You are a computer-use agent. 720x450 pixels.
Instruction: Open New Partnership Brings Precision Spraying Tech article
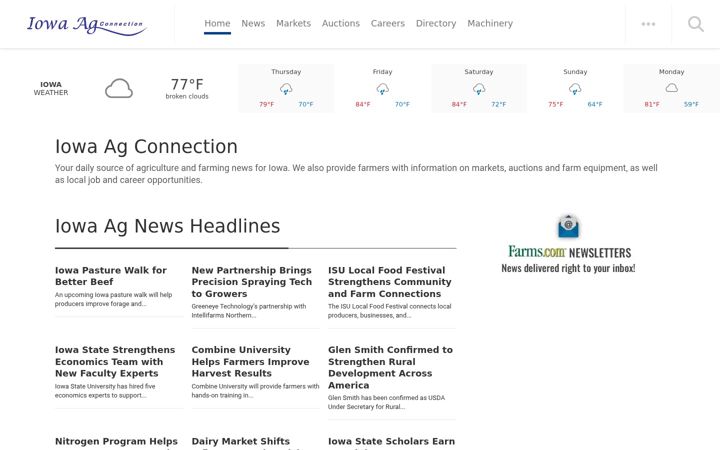tap(252, 282)
